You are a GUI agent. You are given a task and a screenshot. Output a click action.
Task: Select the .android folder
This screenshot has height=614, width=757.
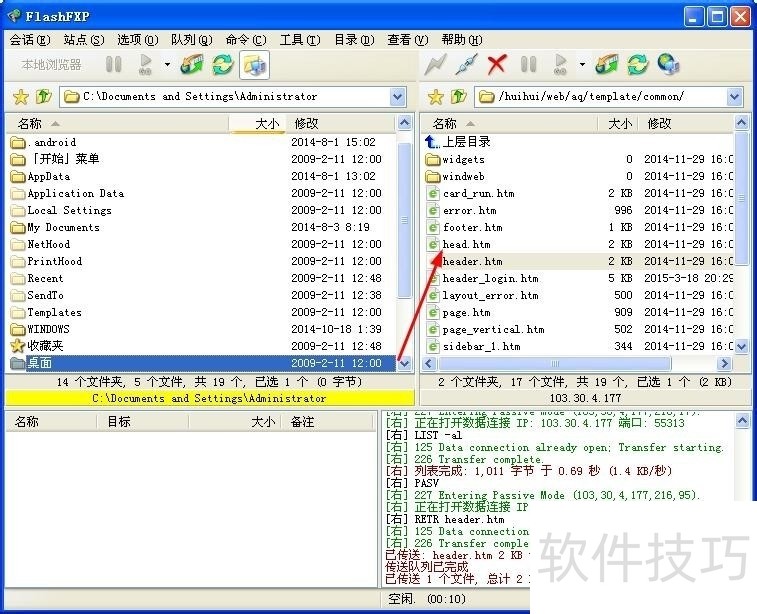(x=202, y=142)
